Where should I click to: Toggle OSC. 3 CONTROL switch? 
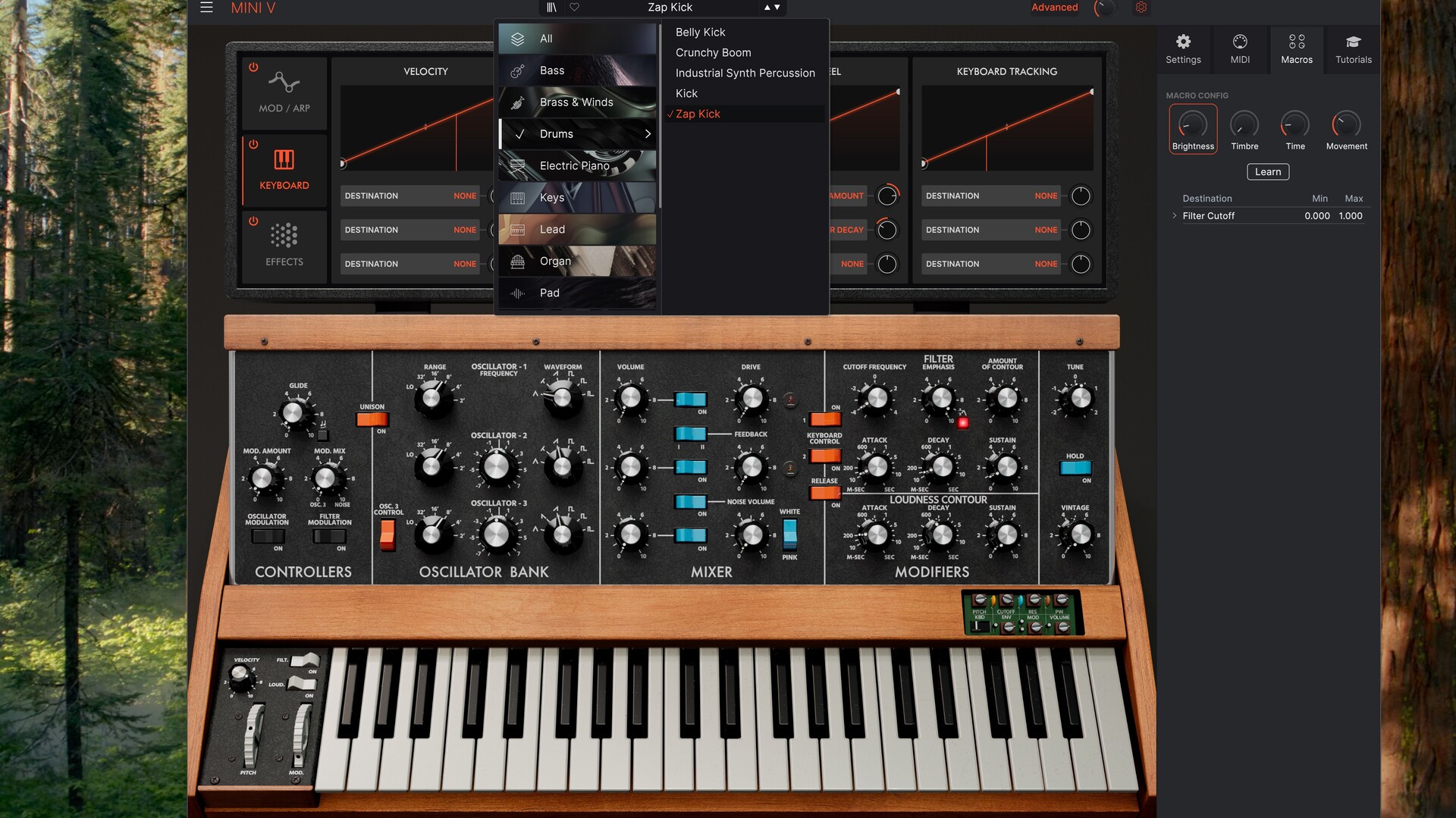click(x=388, y=534)
